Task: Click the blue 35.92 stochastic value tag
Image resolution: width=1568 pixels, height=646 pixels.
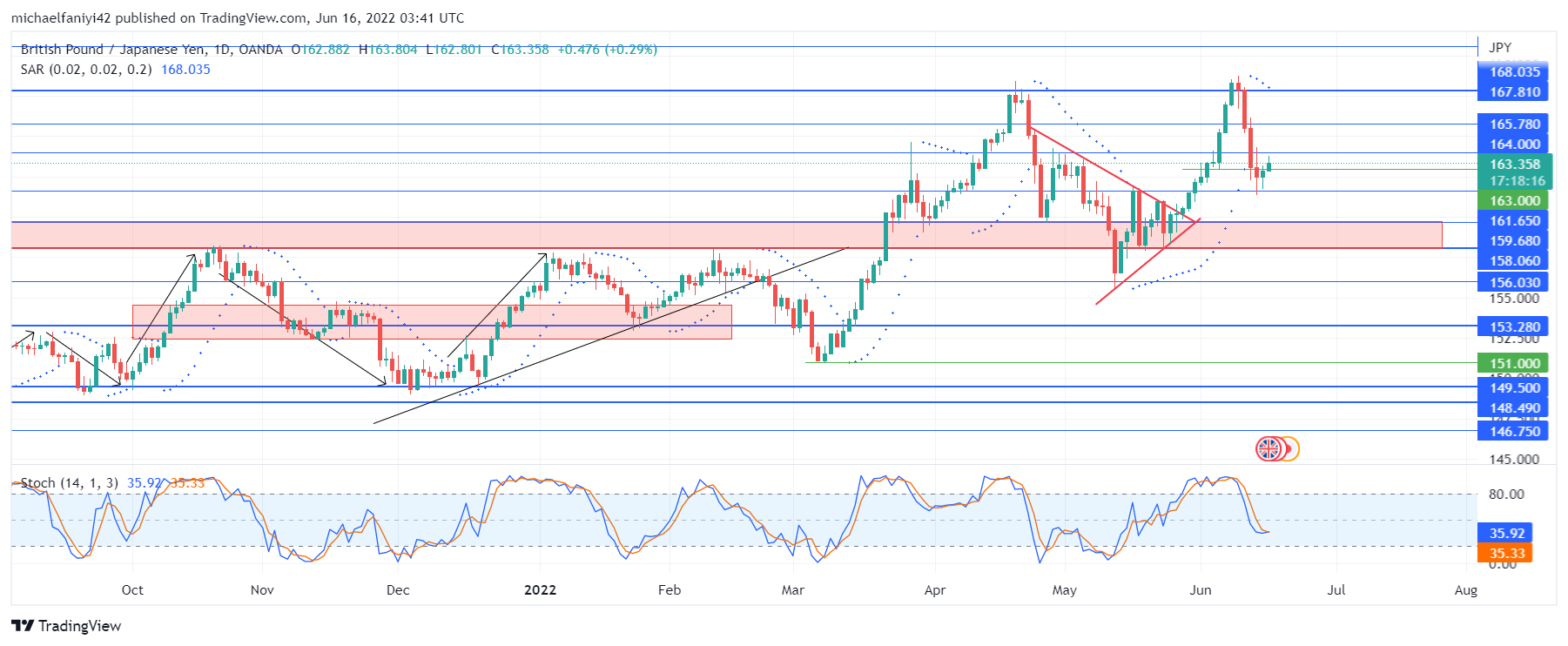Action: (1505, 534)
